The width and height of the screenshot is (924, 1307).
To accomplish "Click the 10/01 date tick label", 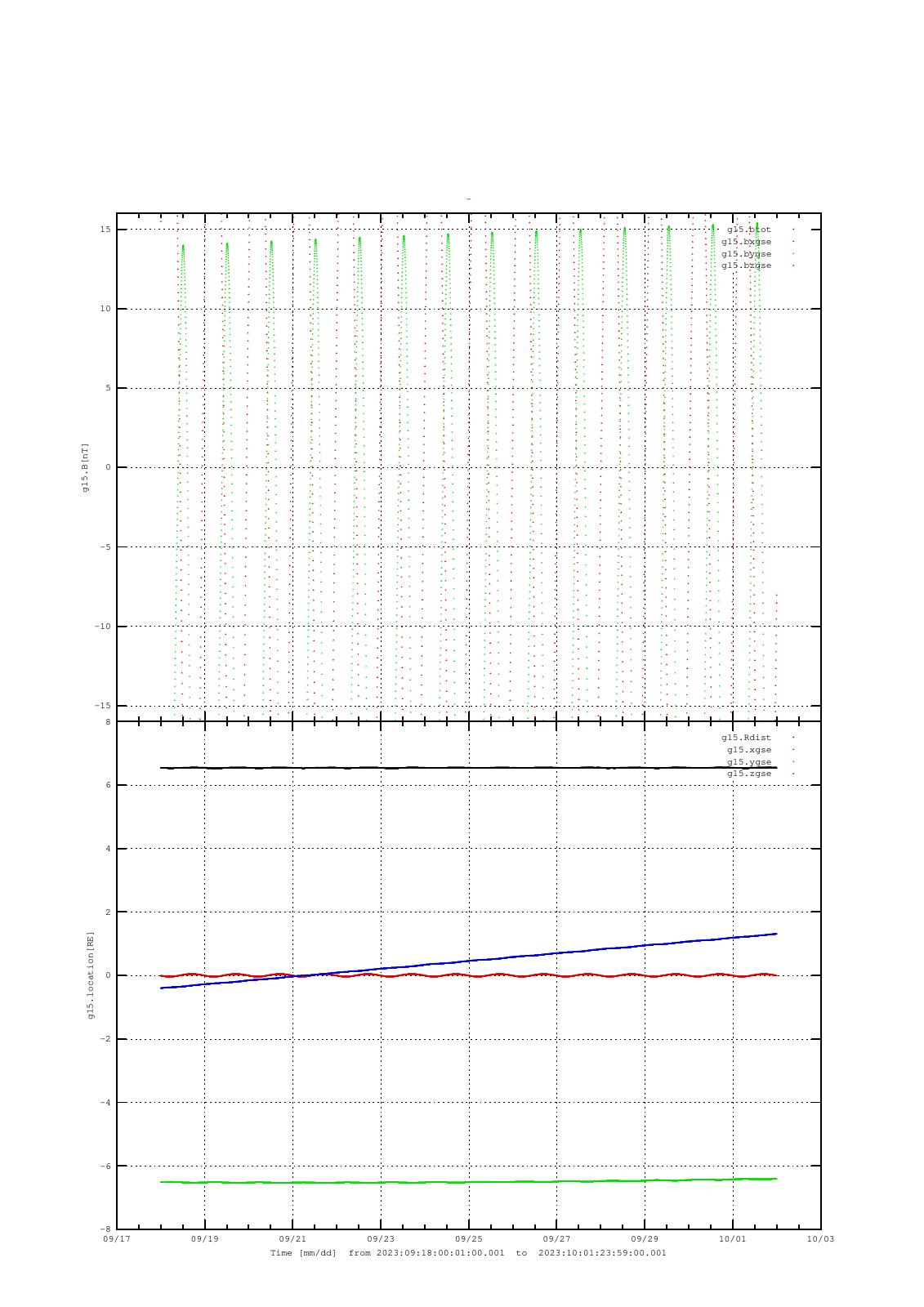I will 733,1239.
